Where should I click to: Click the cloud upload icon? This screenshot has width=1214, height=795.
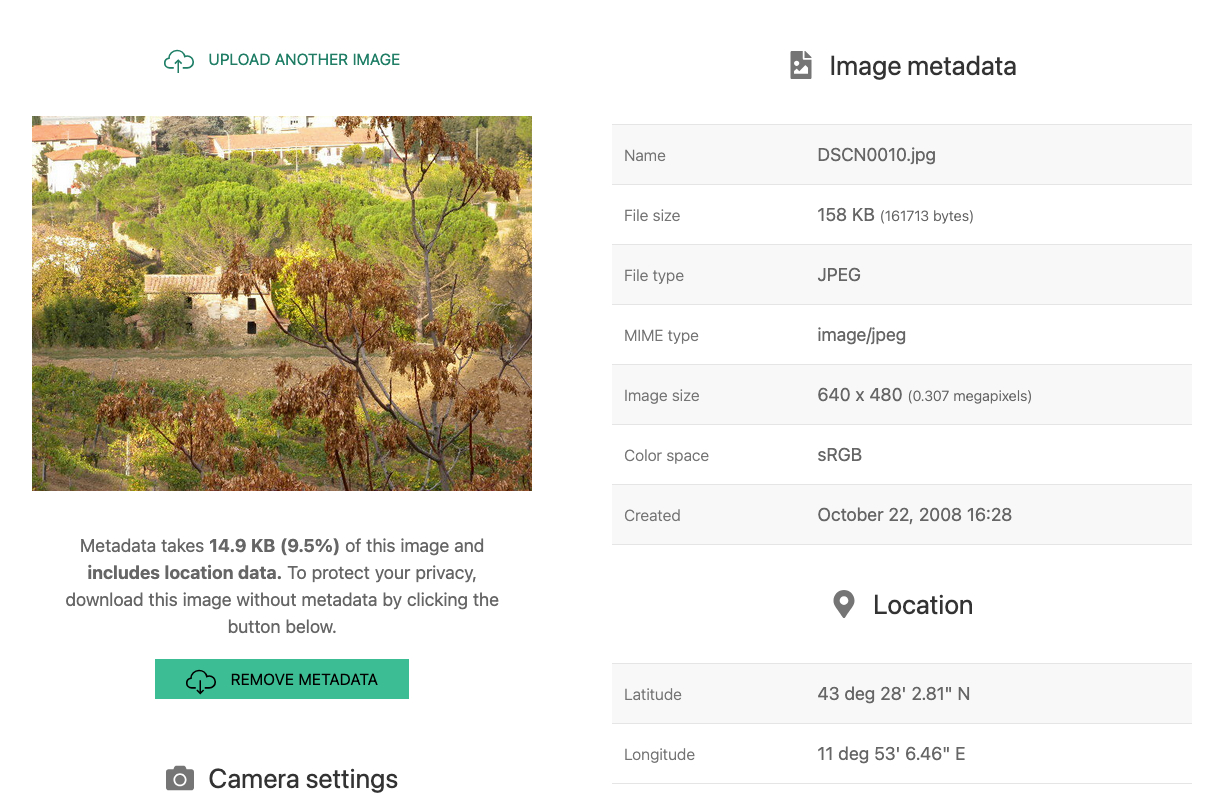178,61
